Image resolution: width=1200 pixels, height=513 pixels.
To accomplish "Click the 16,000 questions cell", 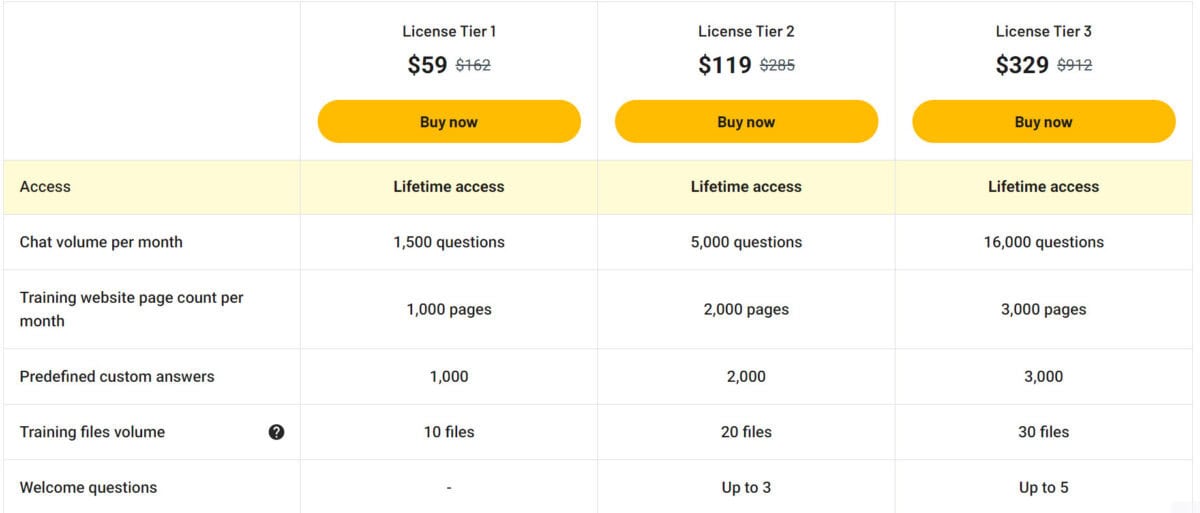I will 1044,242.
